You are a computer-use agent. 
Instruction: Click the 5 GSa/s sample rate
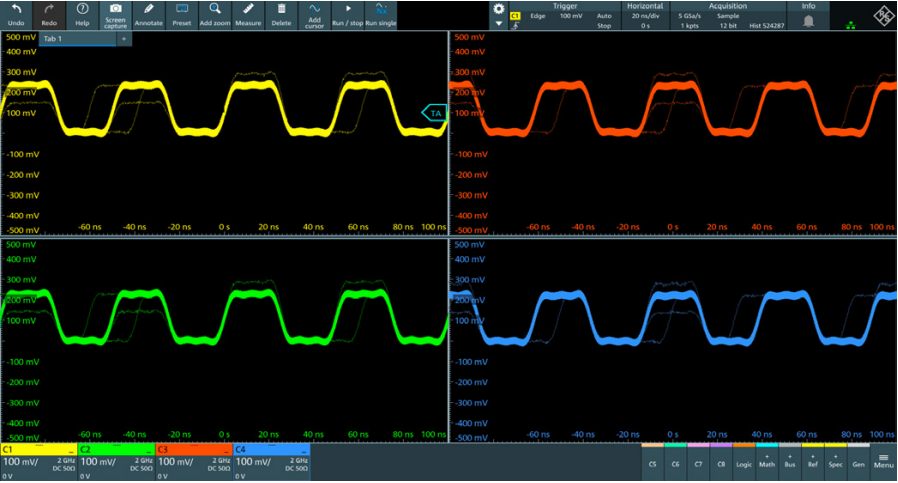pos(690,16)
